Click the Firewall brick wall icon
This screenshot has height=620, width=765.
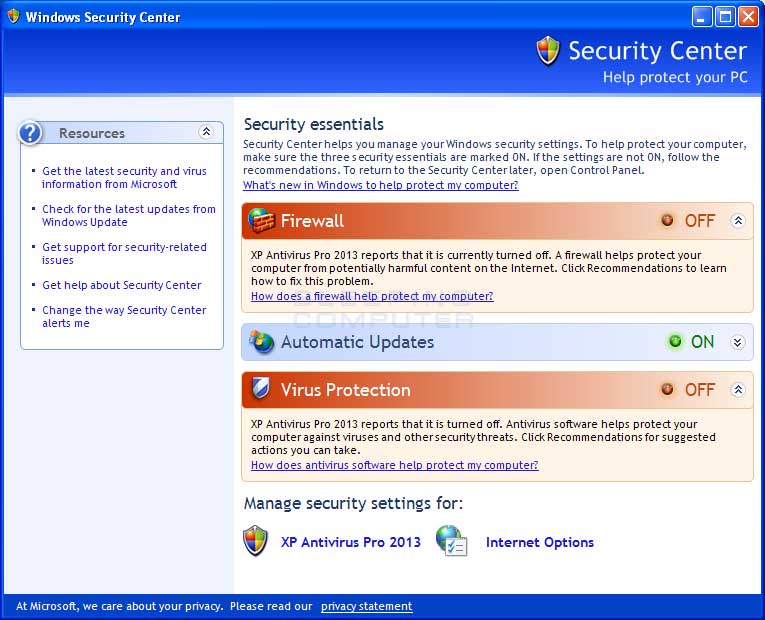click(x=261, y=220)
